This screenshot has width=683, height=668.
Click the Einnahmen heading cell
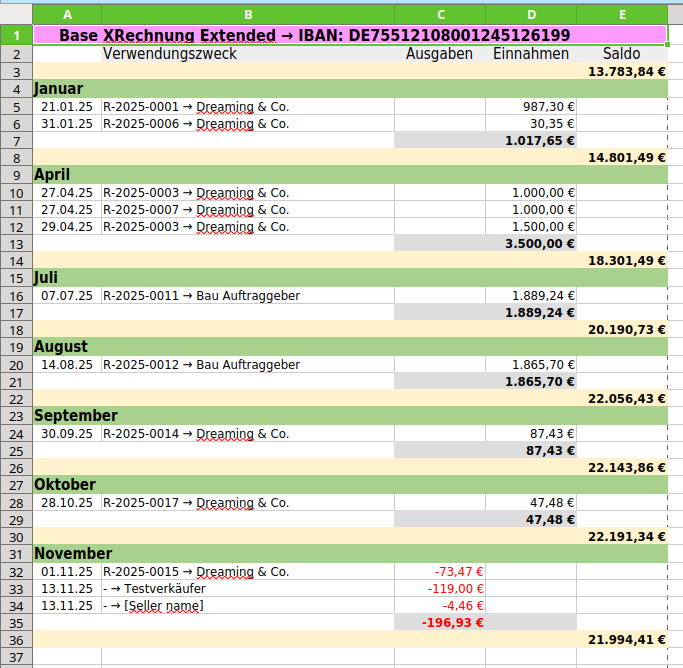coord(531,54)
